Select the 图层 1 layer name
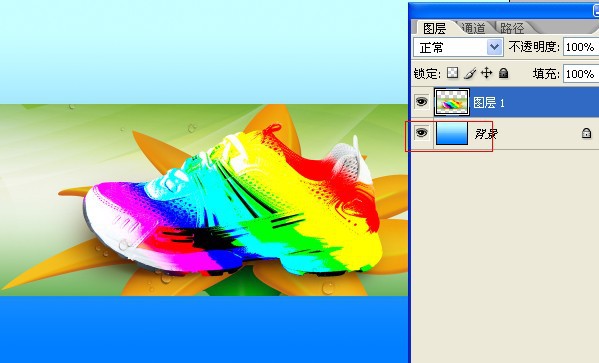This screenshot has width=599, height=363. point(489,102)
